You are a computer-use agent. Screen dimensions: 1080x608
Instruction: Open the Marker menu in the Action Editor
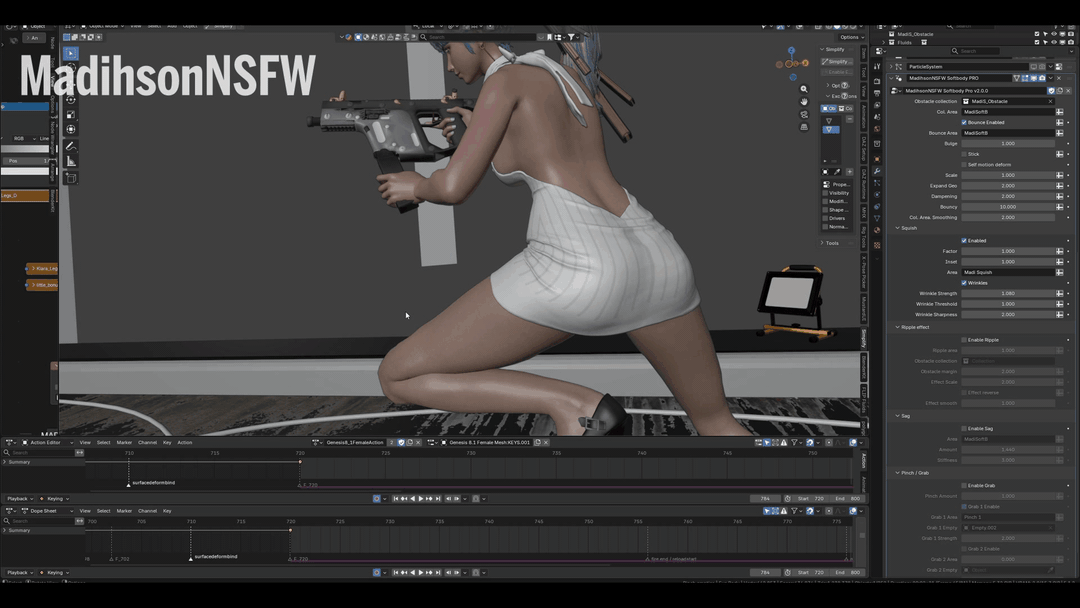pos(124,443)
